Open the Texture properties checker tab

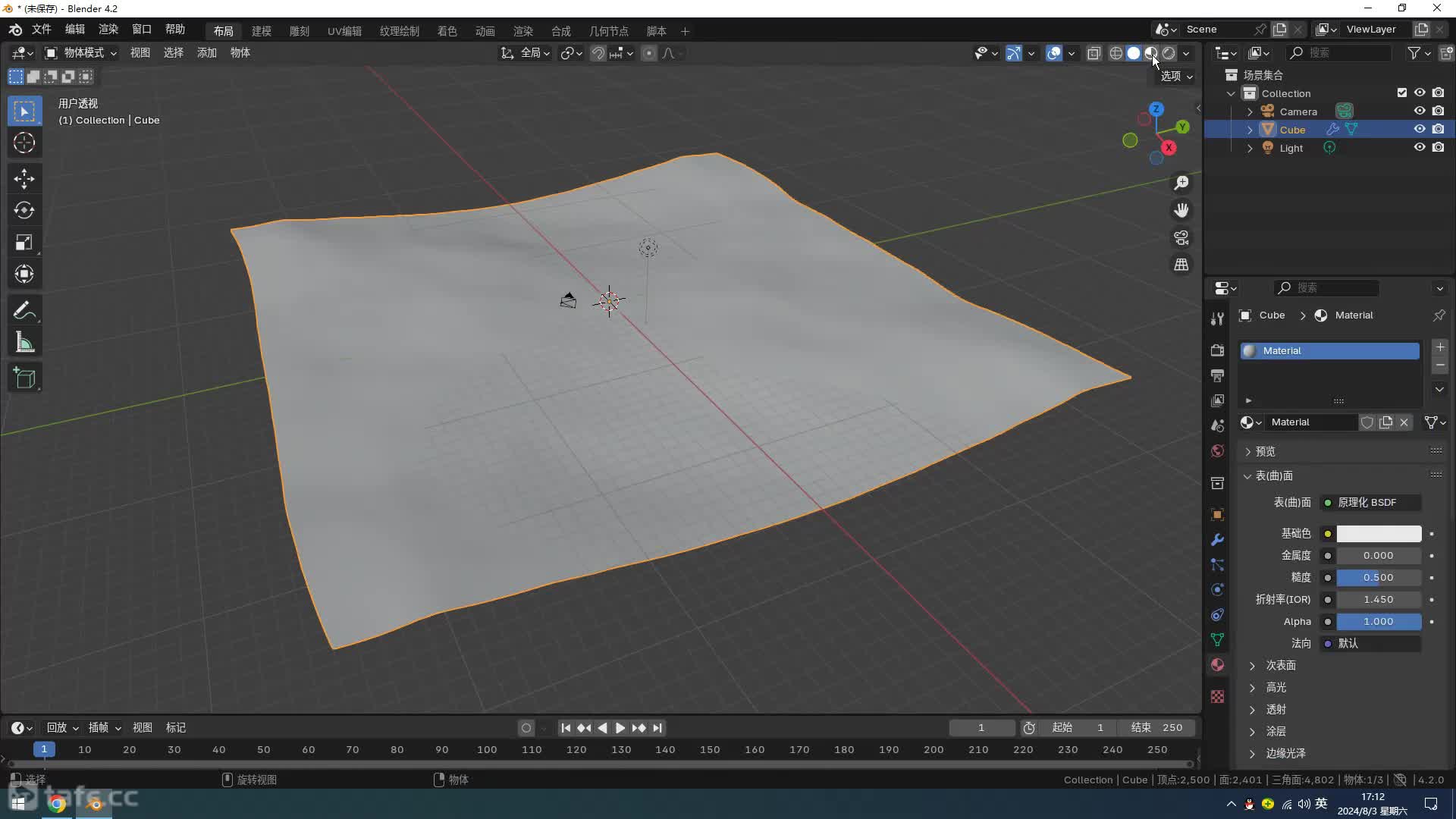[x=1217, y=696]
